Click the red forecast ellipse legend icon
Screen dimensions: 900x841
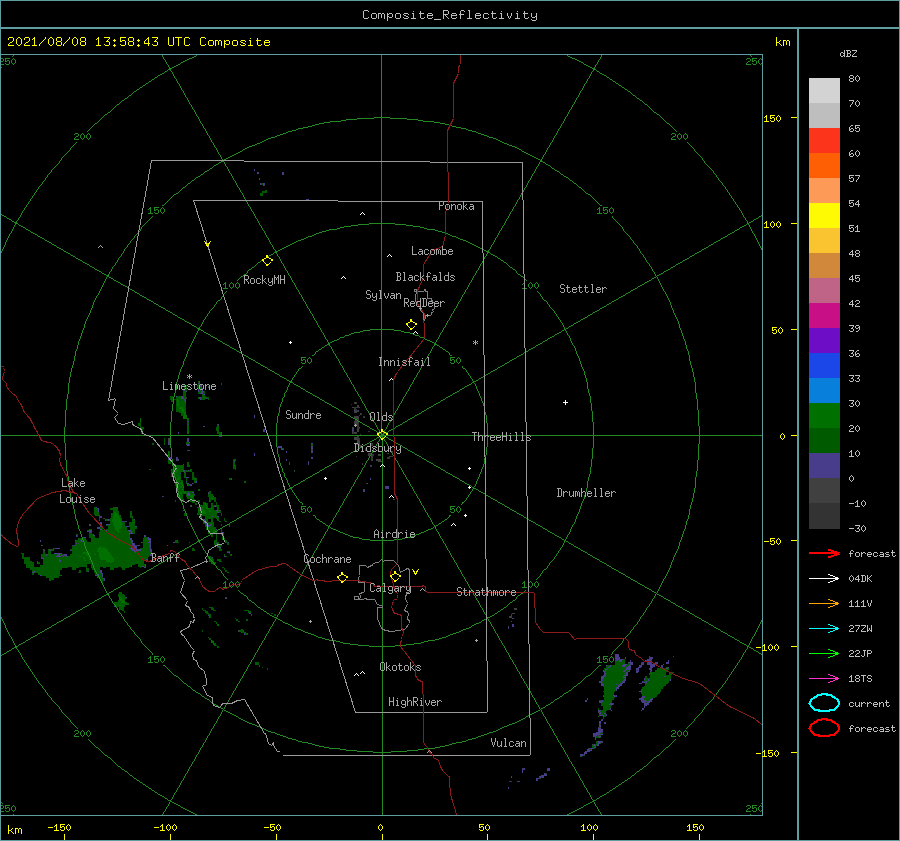pos(824,728)
